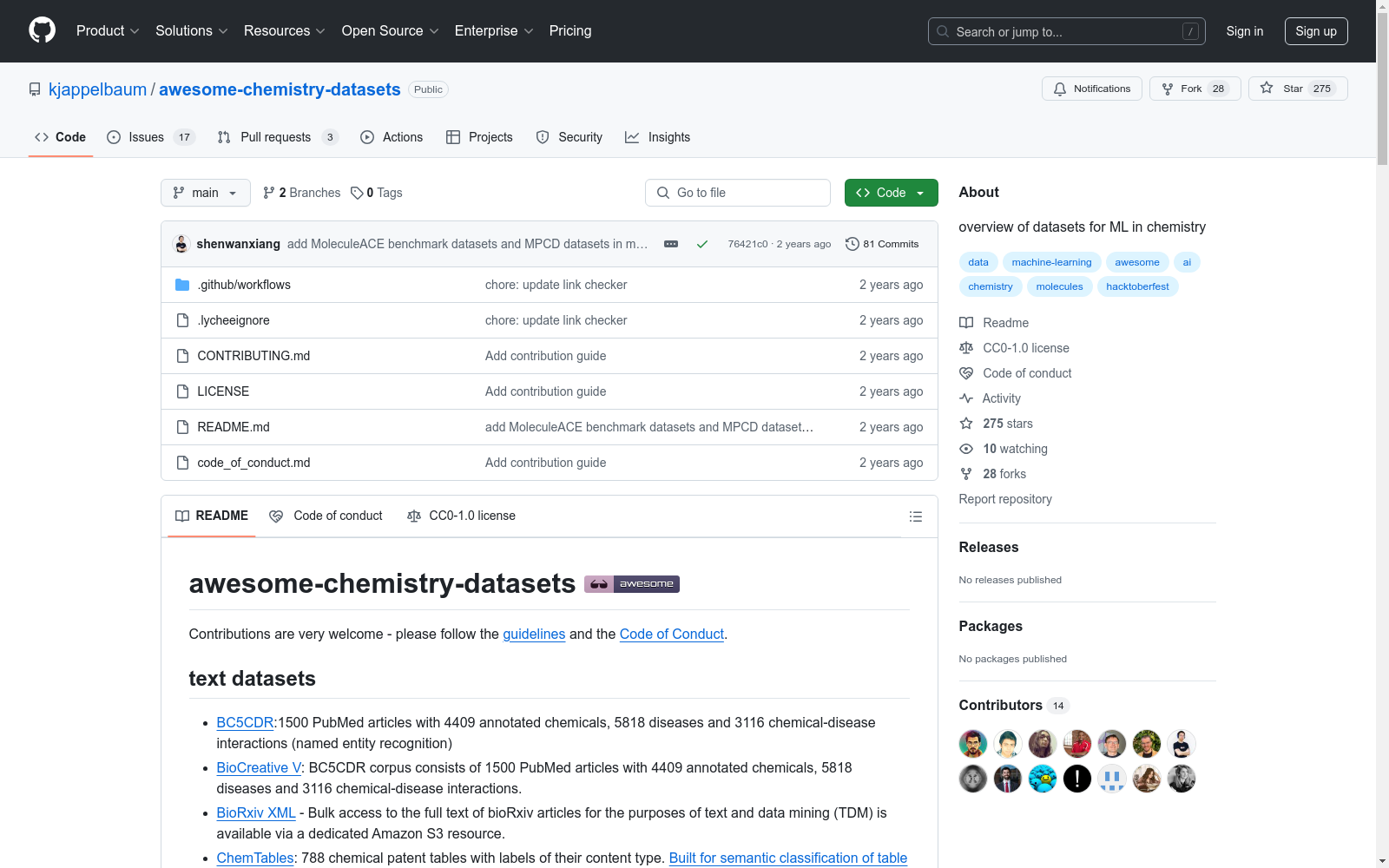Open CC0-1.0 license link in About
This screenshot has width=1389, height=868.
[x=1014, y=348]
